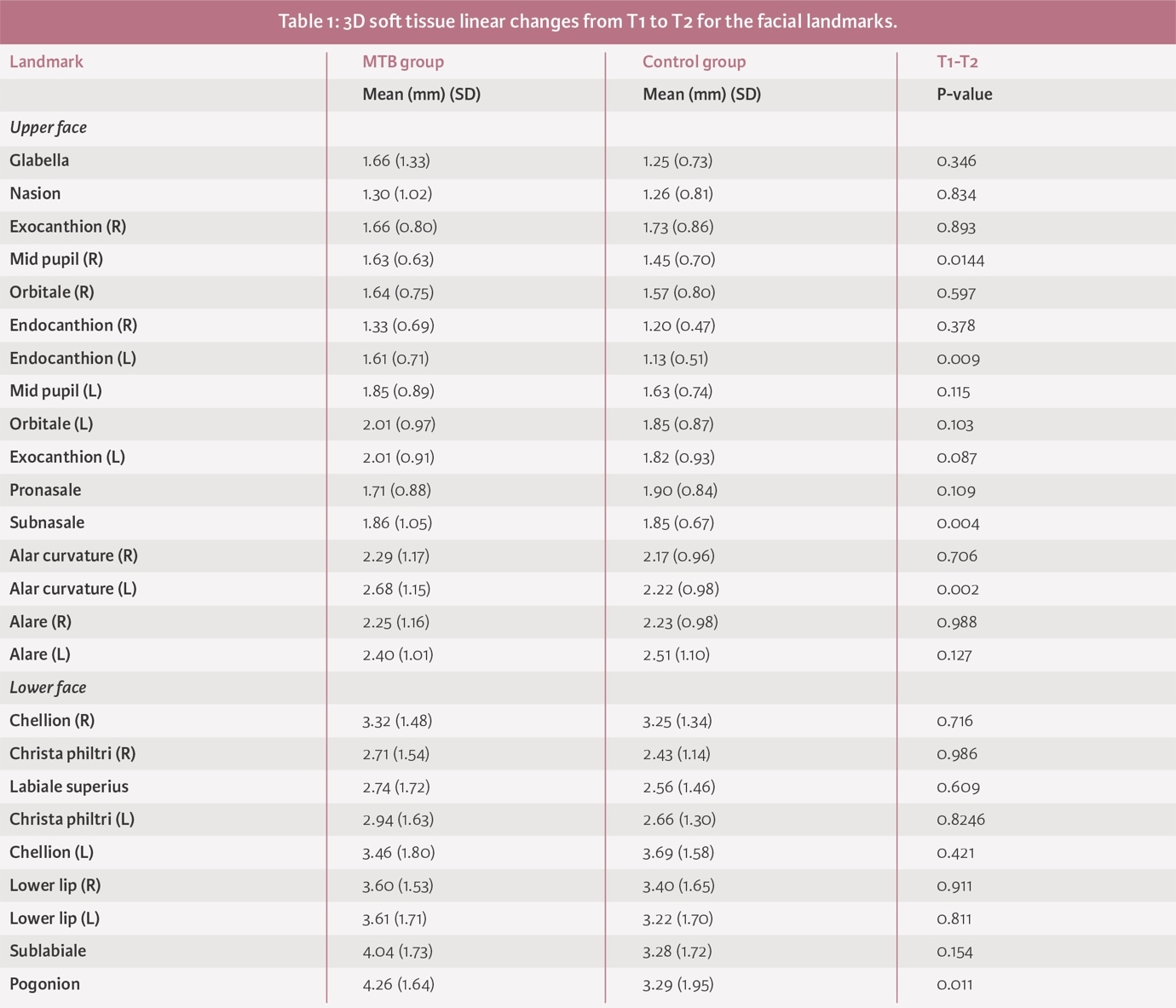Select the Pogonion landmark name
Viewport: 1176px width, 1008px height.
pos(44,984)
